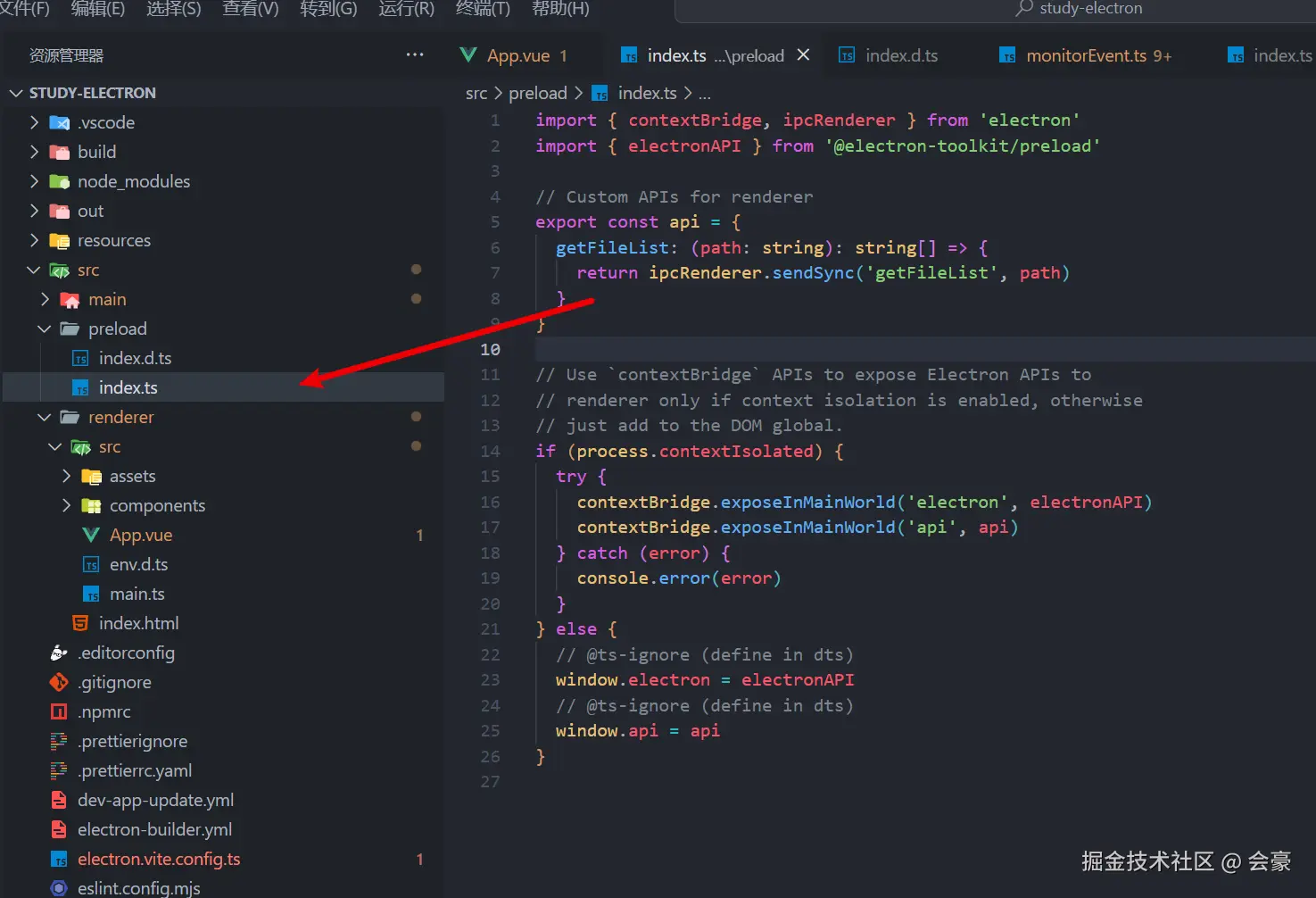Click the resources folder icon
The image size is (1316, 898).
pyautogui.click(x=60, y=240)
